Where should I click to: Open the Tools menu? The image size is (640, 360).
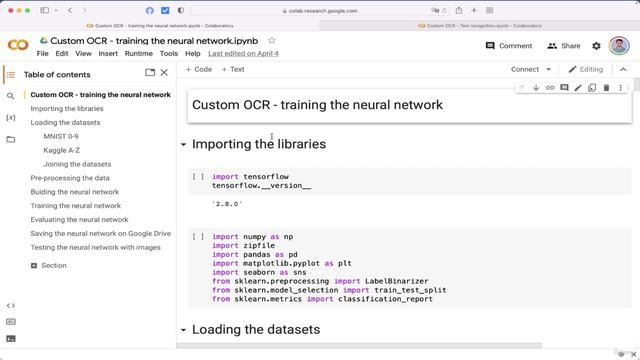(169, 53)
